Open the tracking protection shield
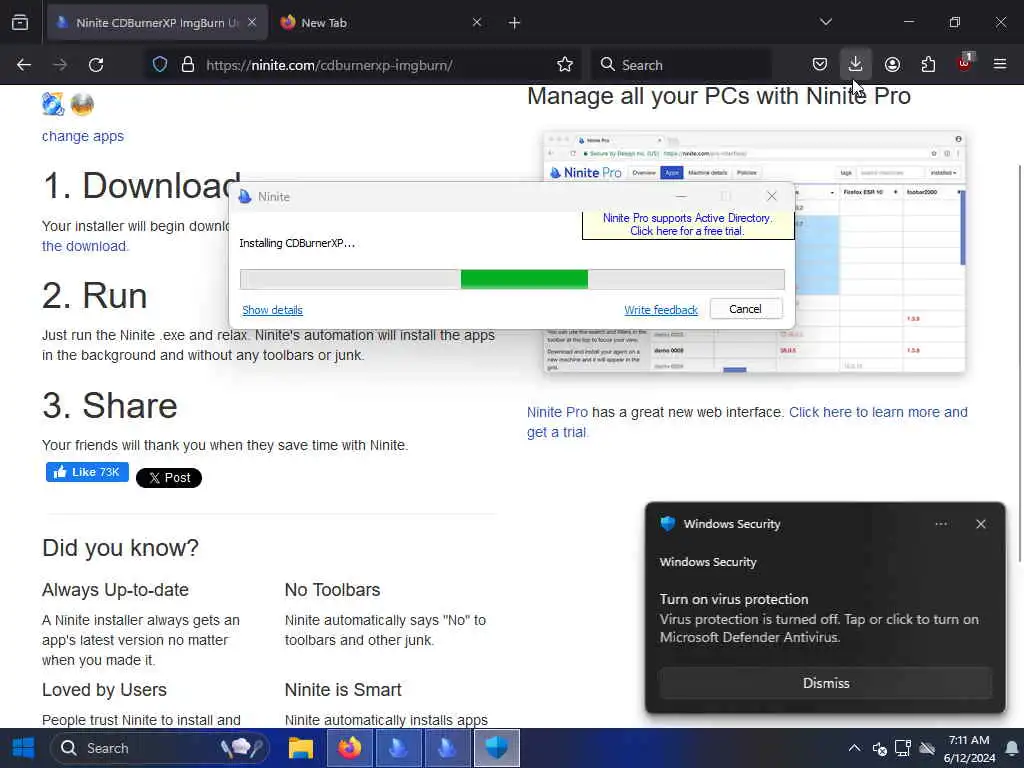Screen dimensions: 1024x768 pyautogui.click(x=160, y=65)
